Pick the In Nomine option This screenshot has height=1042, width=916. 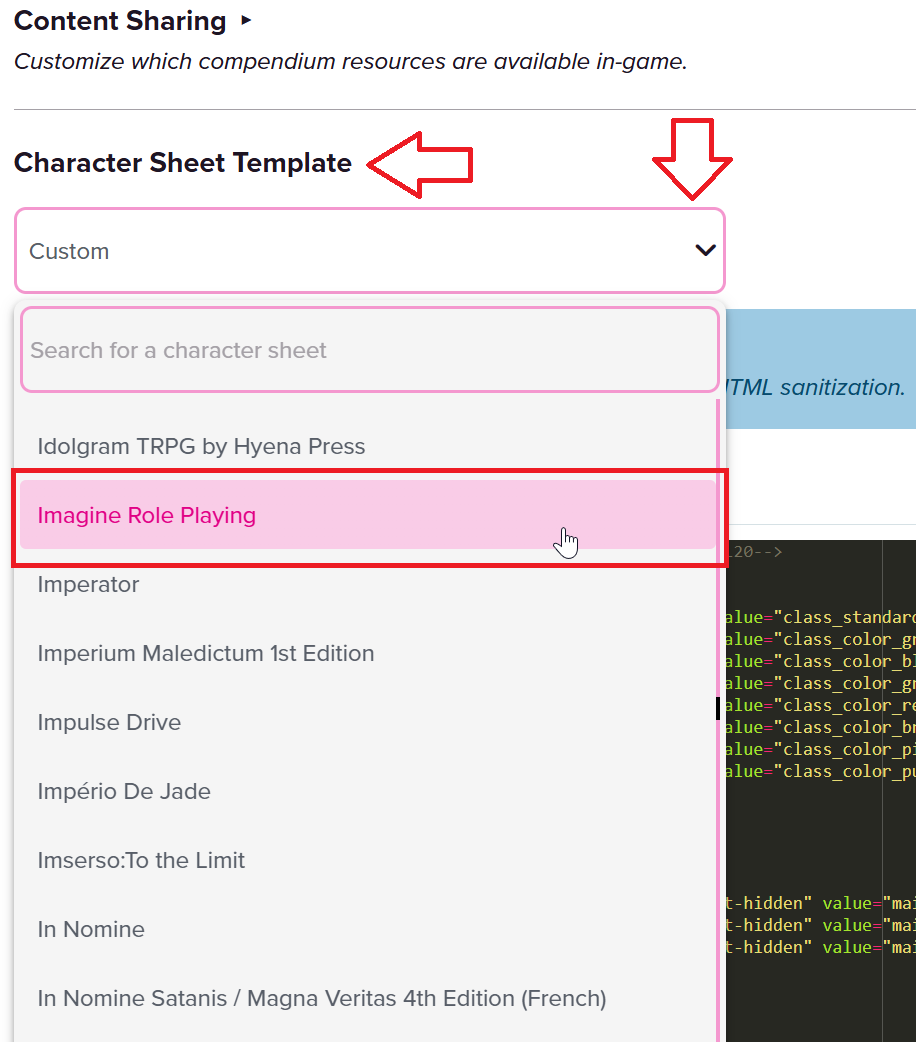click(91, 929)
